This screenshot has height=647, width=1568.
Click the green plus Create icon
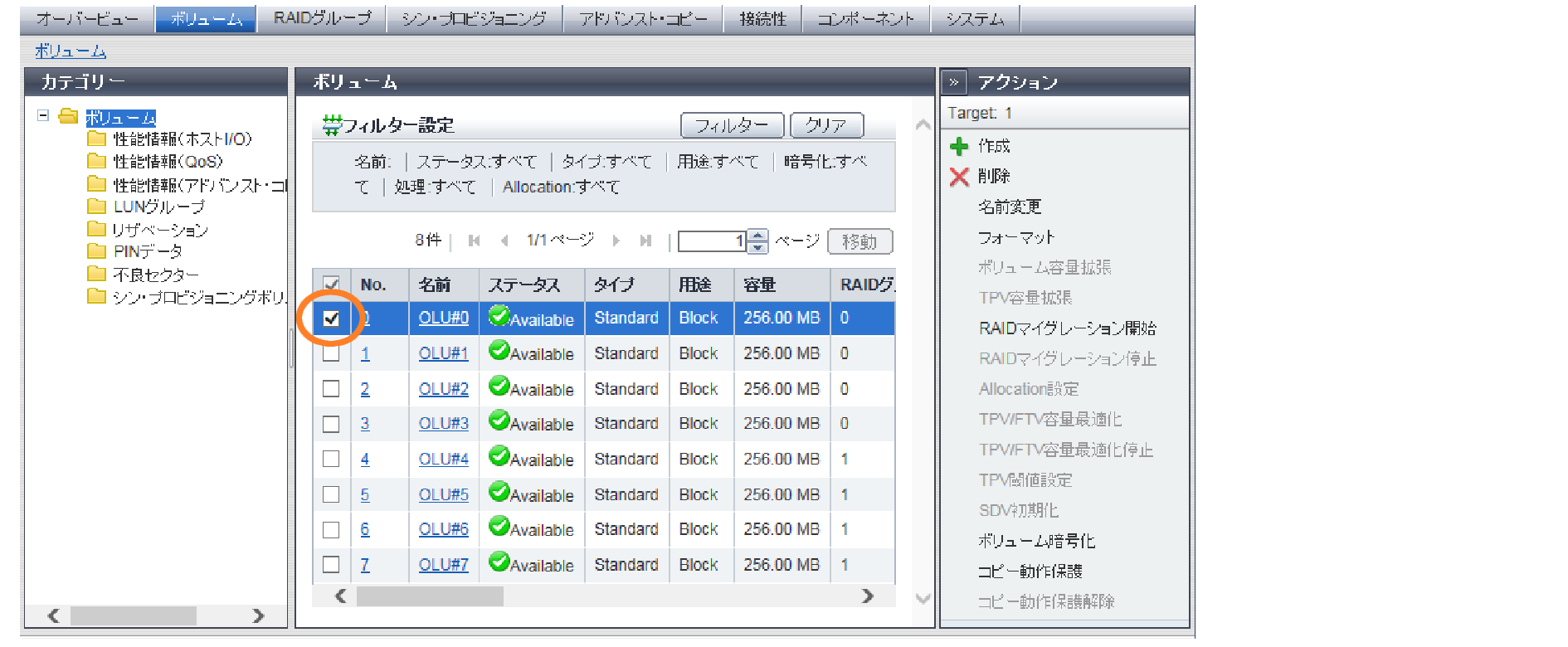tap(959, 147)
